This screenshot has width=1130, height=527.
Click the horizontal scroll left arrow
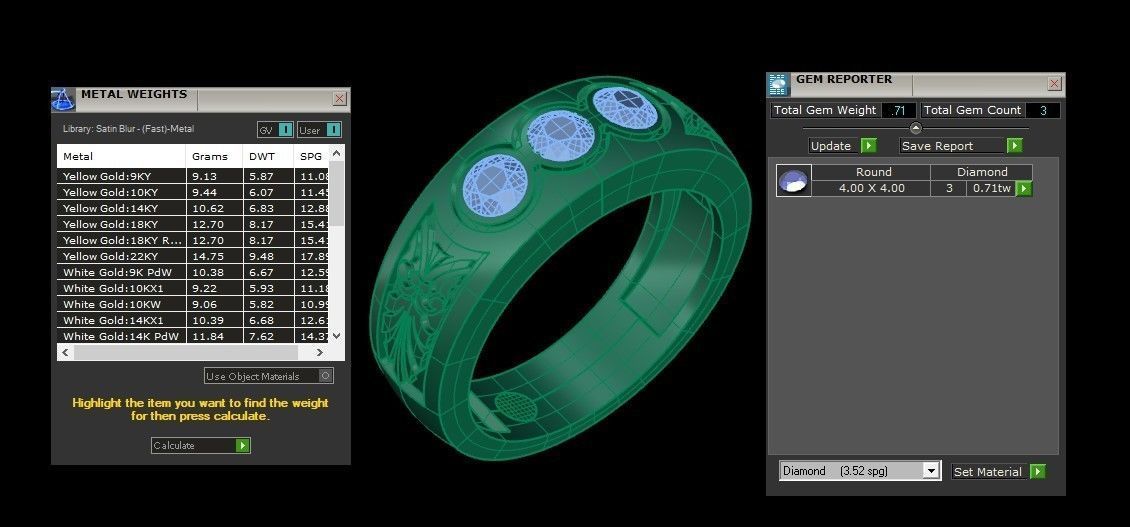[x=66, y=353]
